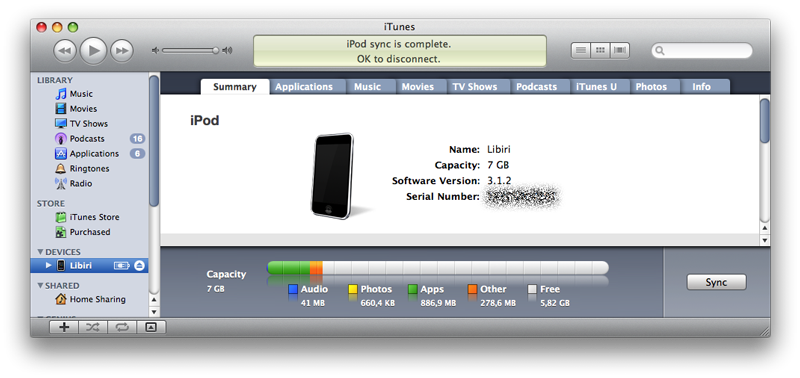
Task: Toggle shuffle mode
Action: (92, 327)
